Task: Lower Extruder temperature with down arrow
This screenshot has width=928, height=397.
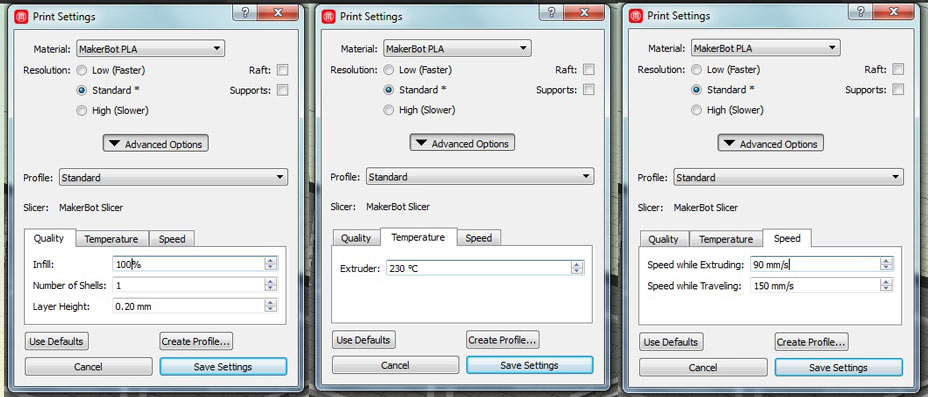Action: (577, 271)
